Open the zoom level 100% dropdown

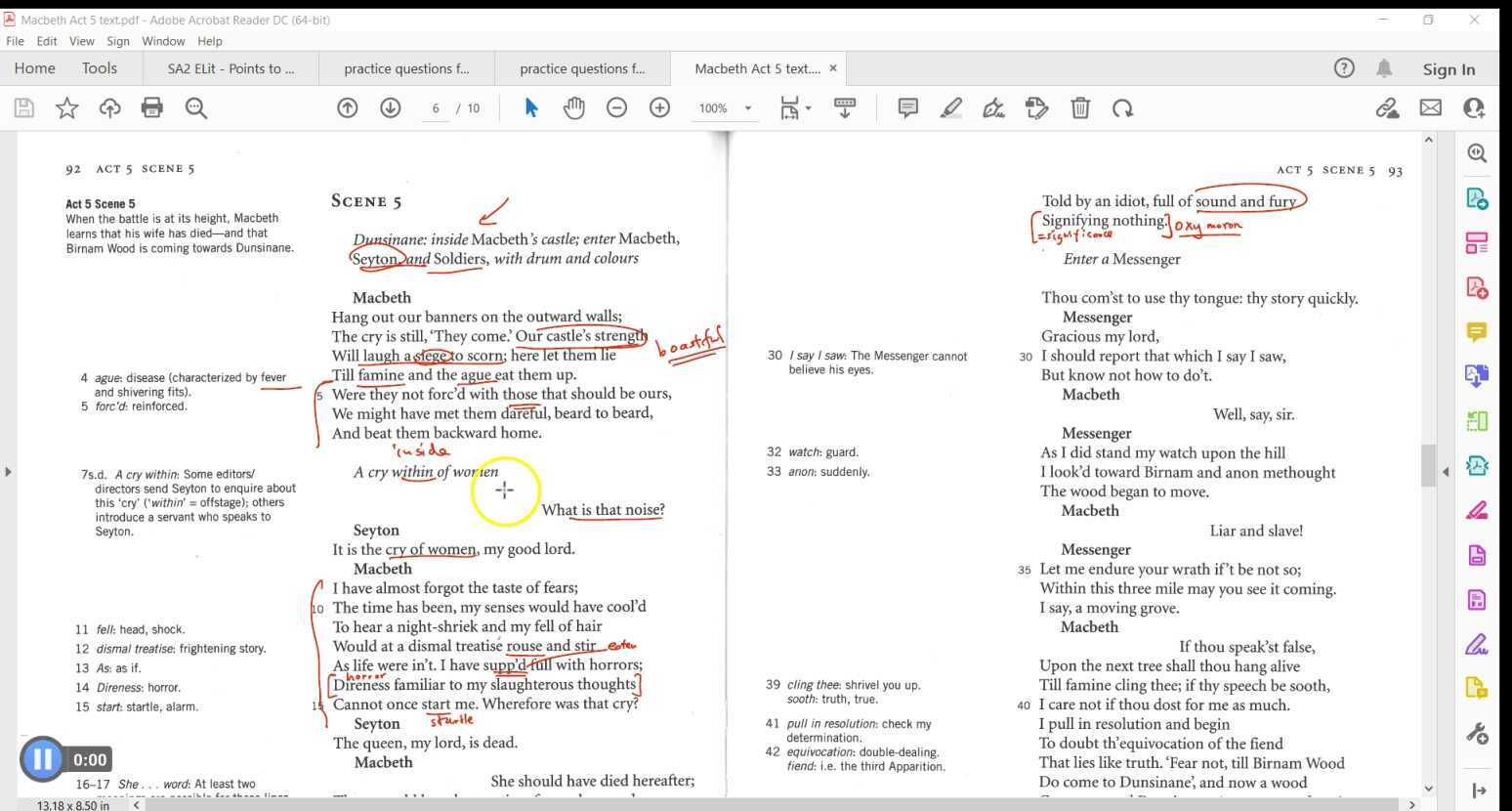725,107
